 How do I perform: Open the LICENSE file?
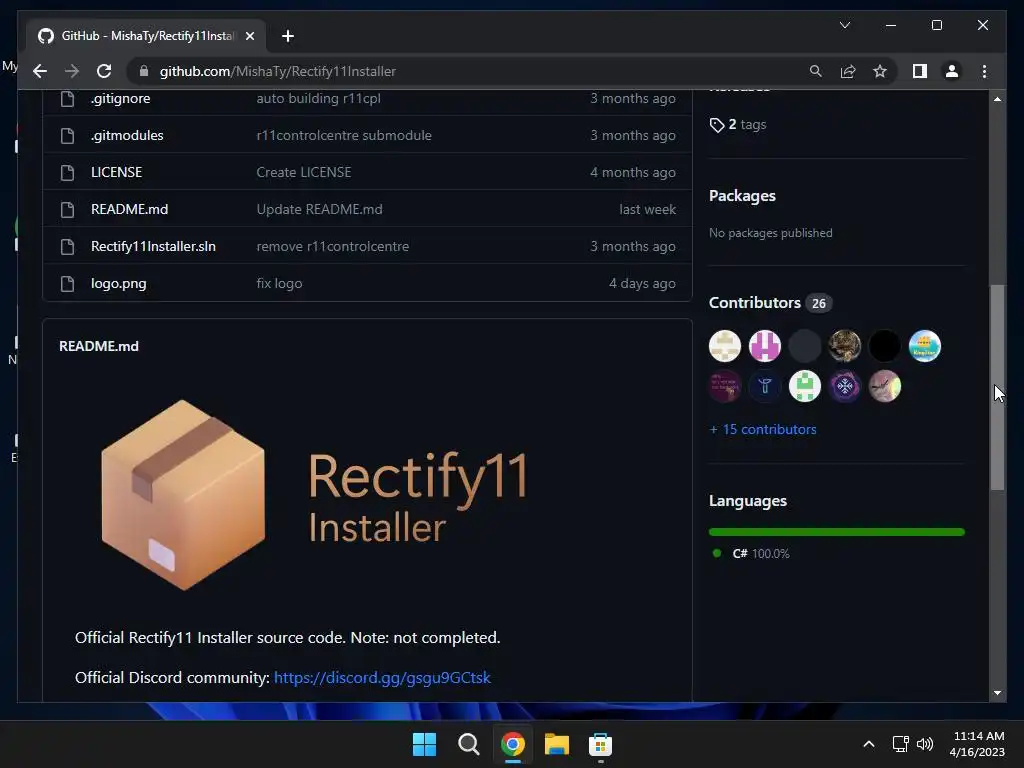tap(116, 172)
